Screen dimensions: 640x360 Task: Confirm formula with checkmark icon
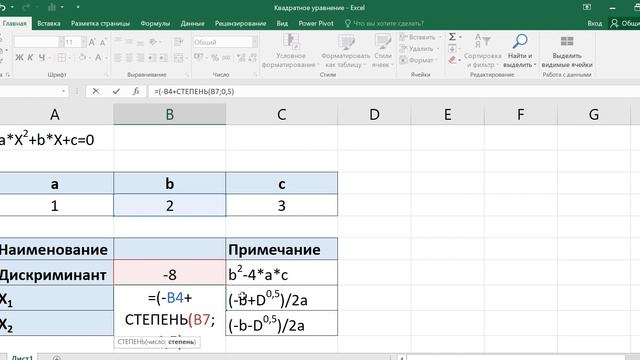click(116, 91)
